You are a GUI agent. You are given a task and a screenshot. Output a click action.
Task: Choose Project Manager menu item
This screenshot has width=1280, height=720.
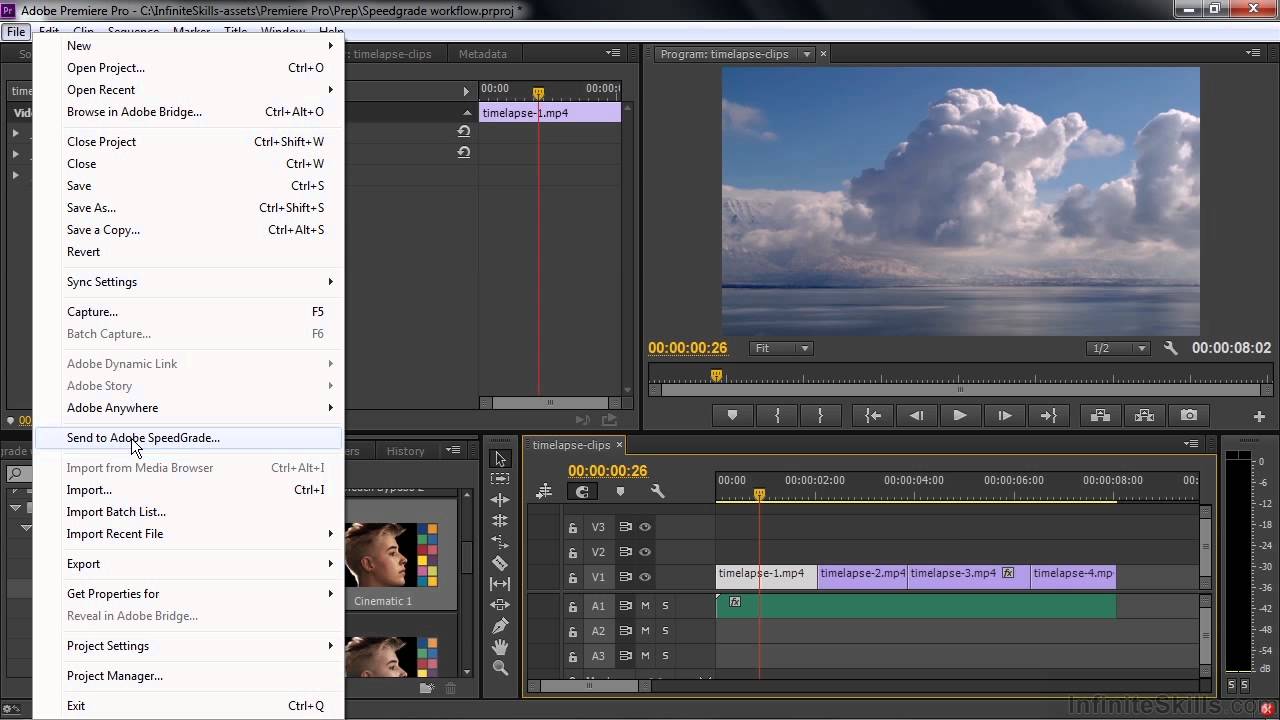(189, 675)
